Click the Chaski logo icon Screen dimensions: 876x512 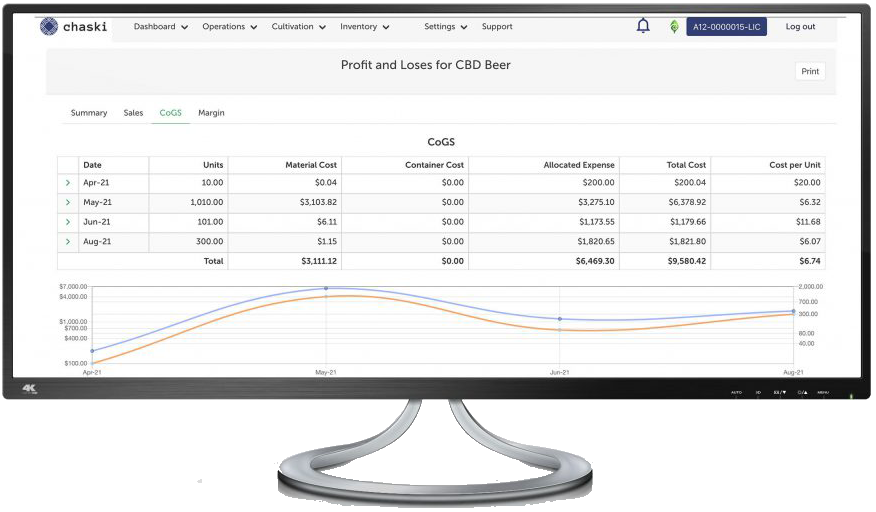[x=49, y=27]
